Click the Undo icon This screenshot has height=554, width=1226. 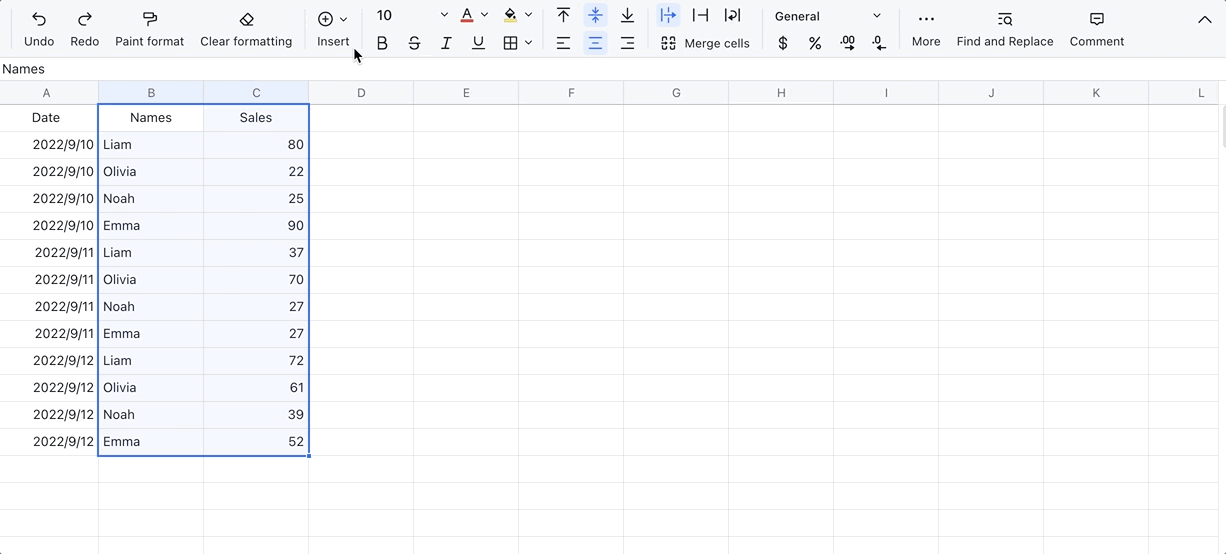coord(39,19)
